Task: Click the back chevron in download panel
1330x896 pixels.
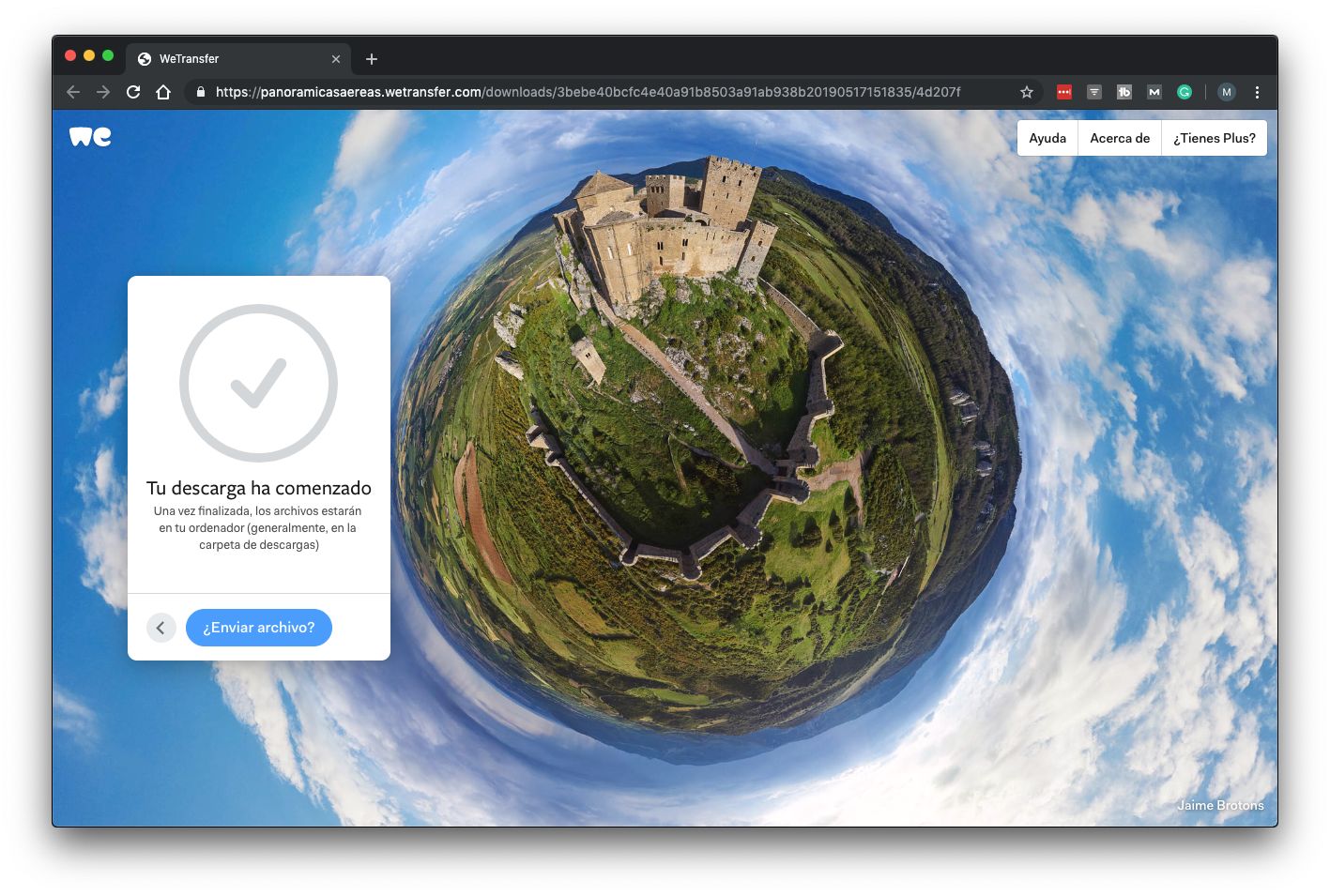Action: coord(161,628)
